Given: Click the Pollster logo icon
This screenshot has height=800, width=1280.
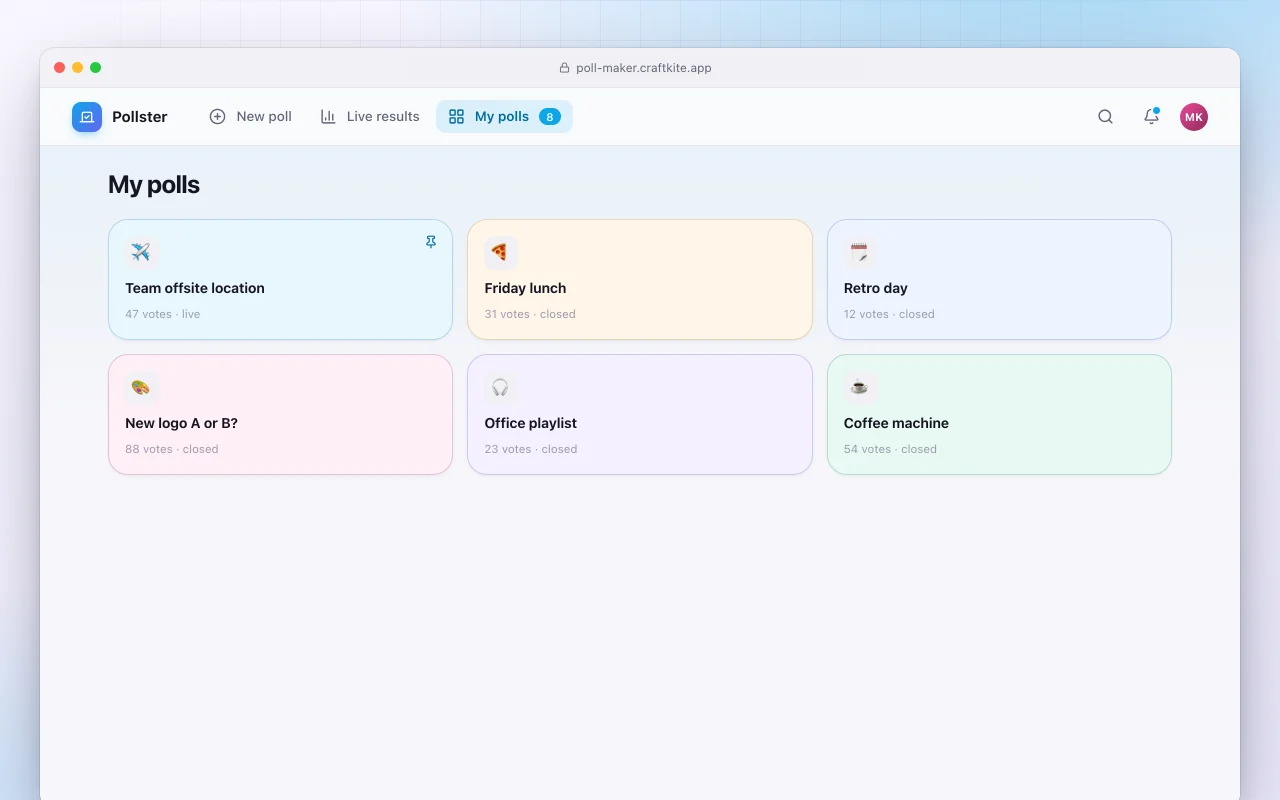Looking at the screenshot, I should pos(87,117).
